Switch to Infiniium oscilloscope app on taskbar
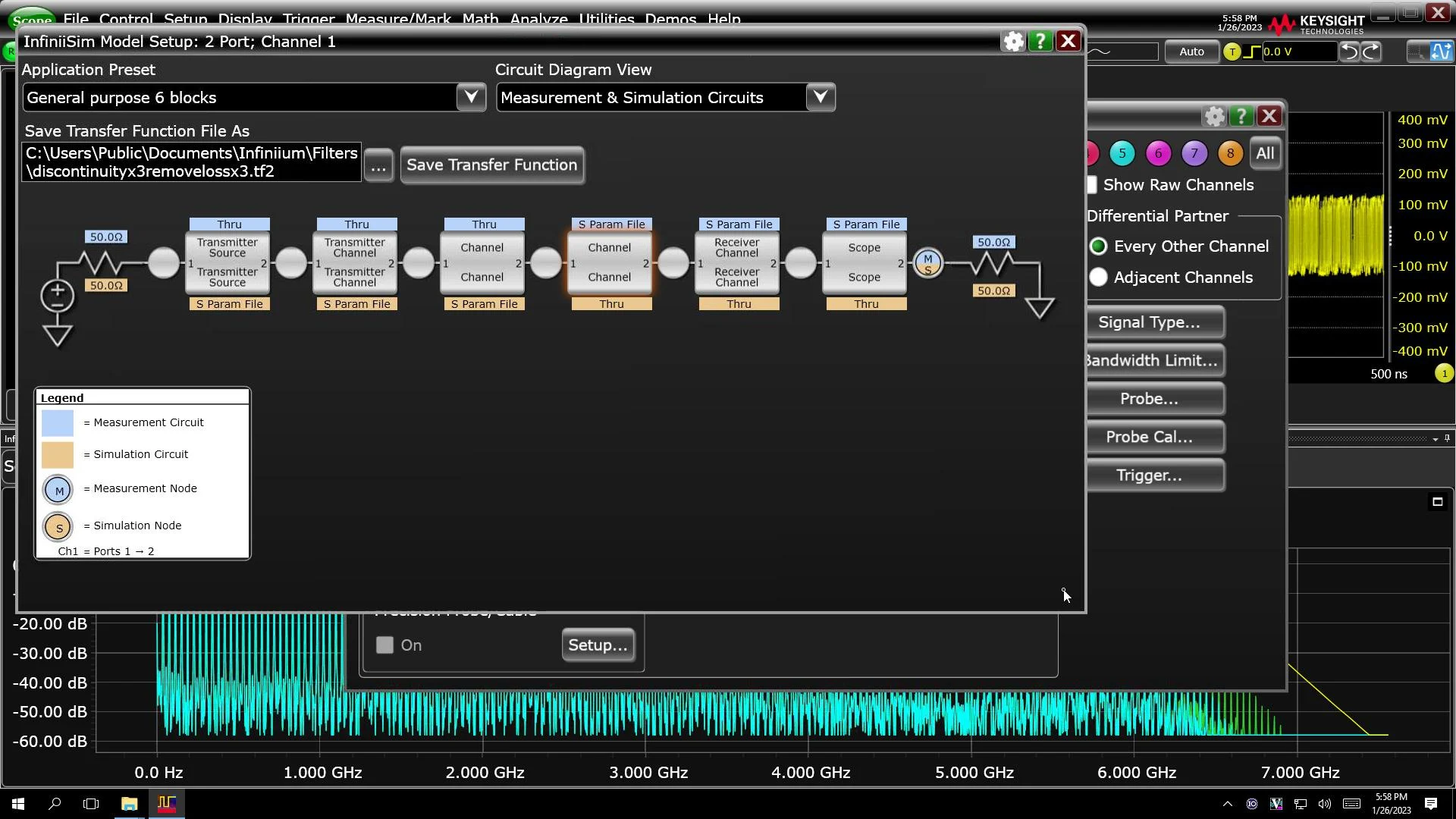This screenshot has width=1456, height=819. [167, 804]
